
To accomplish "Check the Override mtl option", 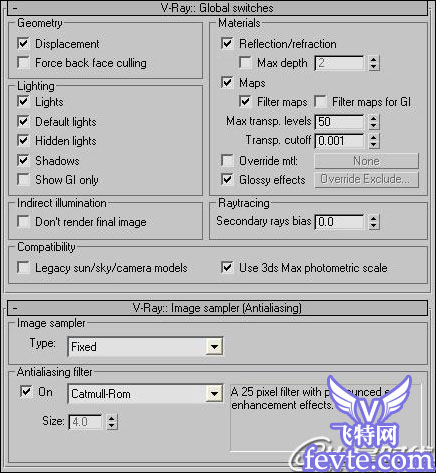I will [x=227, y=161].
